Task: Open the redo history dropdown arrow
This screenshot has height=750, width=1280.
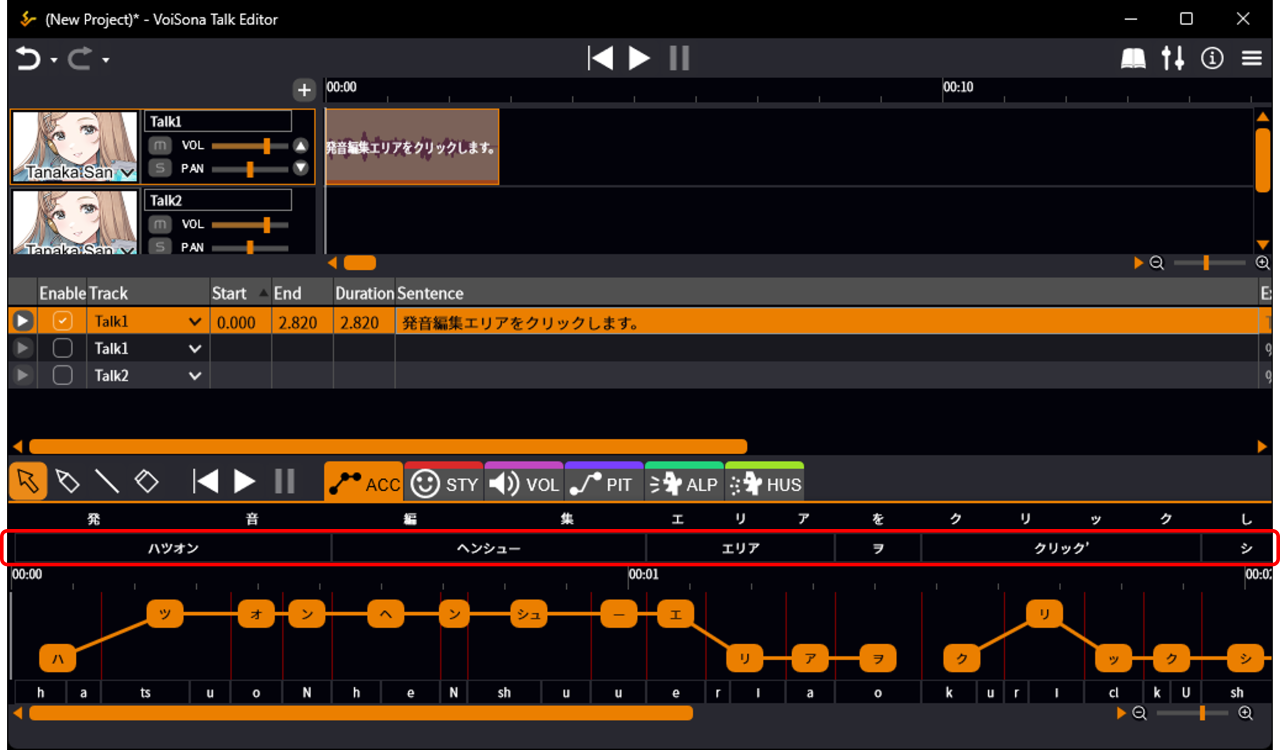Action: [x=105, y=60]
